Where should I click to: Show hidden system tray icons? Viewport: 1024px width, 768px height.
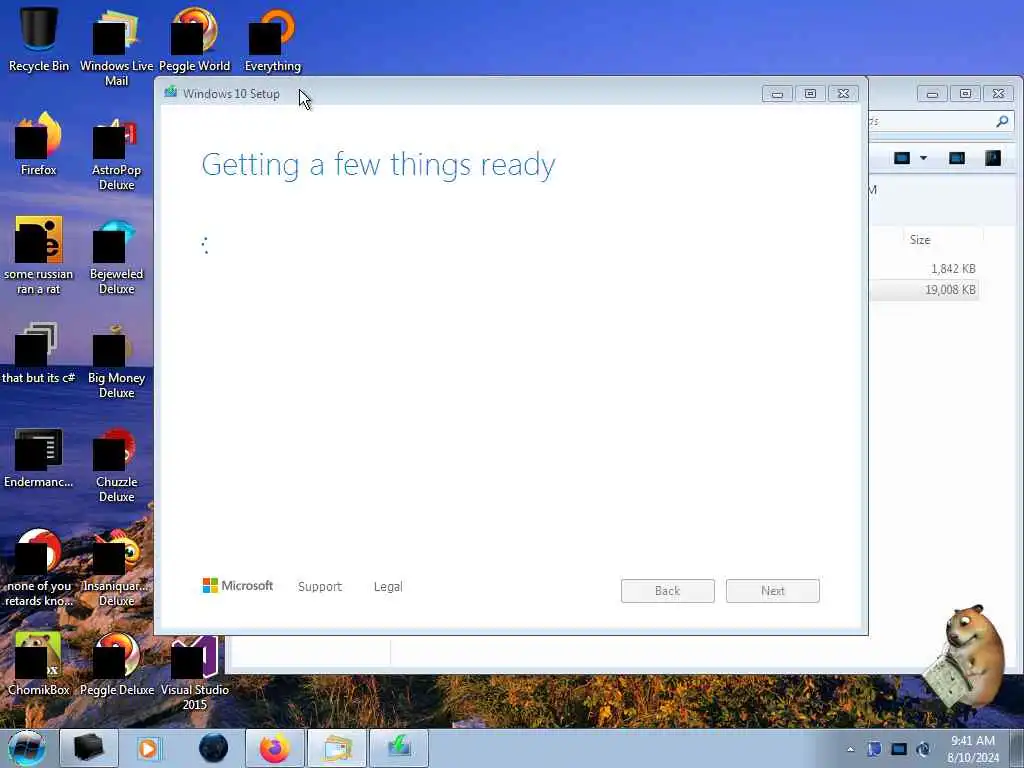[x=850, y=749]
